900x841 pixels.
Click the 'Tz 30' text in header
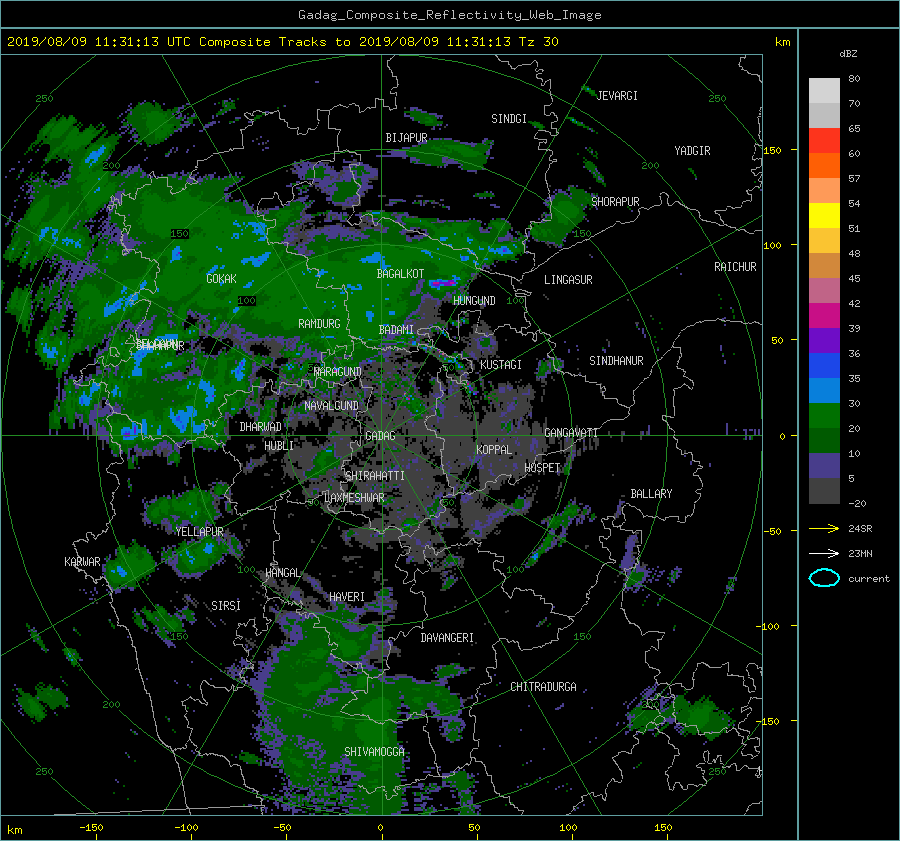pyautogui.click(x=538, y=42)
